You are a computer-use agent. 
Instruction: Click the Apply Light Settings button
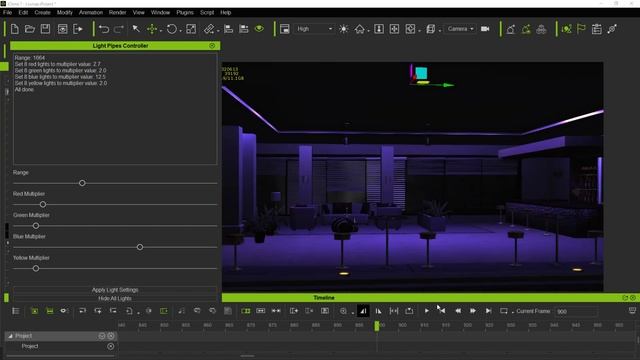pyautogui.click(x=115, y=290)
